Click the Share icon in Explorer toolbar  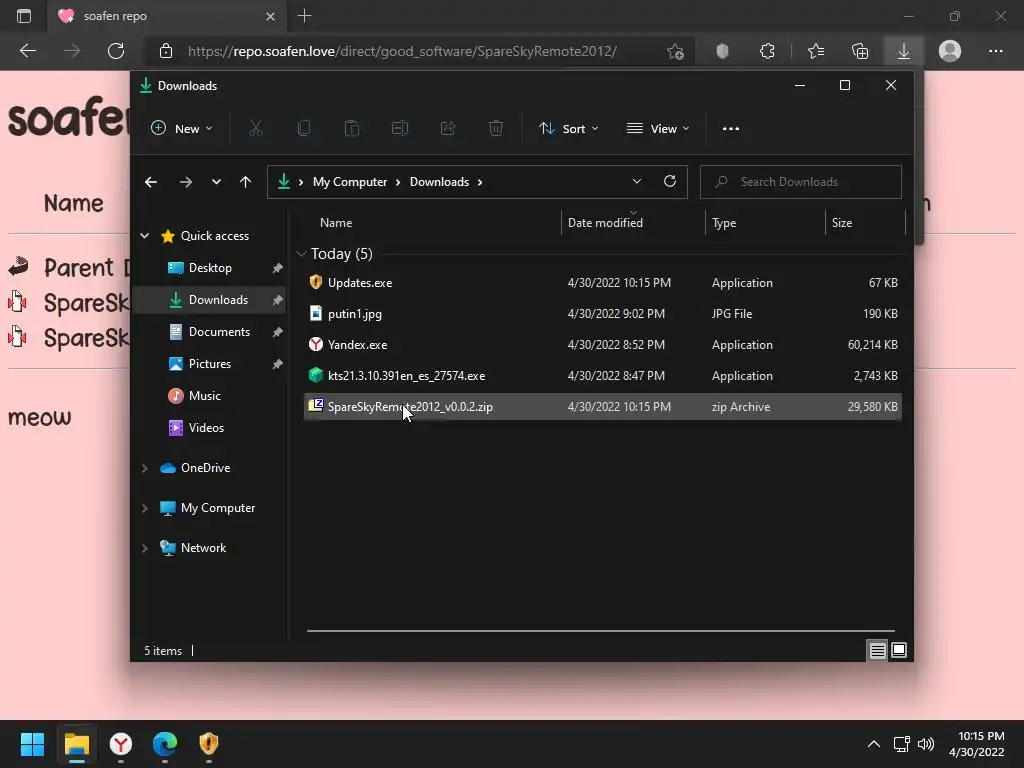[448, 129]
